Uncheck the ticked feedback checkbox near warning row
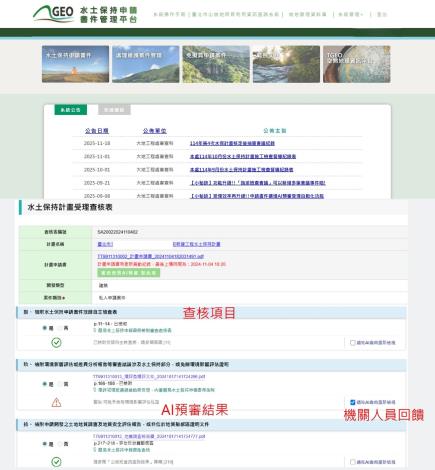The height and width of the screenshot is (470, 435). coord(353,402)
